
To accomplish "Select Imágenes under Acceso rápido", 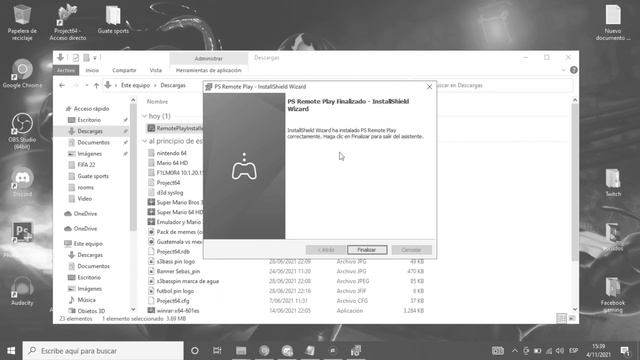I will point(89,154).
